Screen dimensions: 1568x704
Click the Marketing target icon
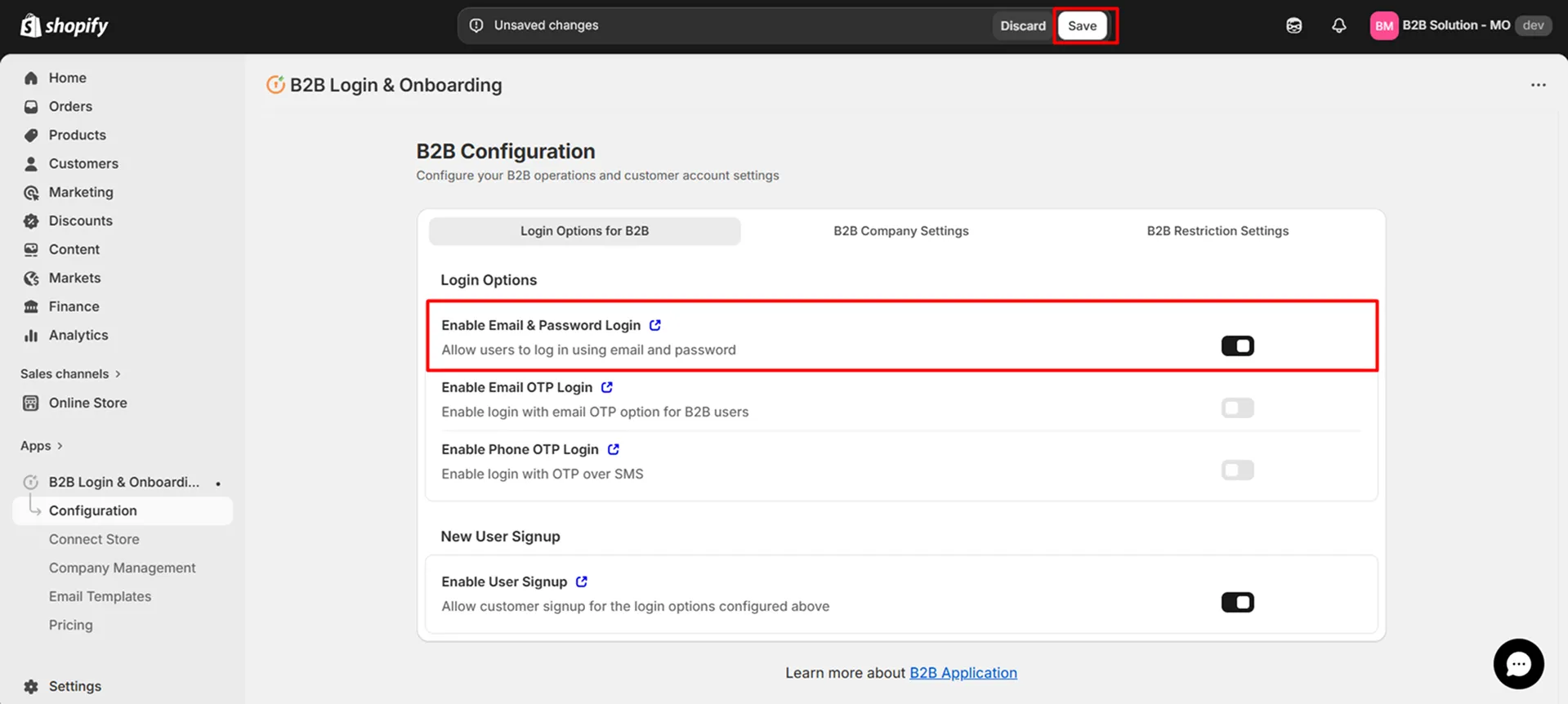point(31,192)
